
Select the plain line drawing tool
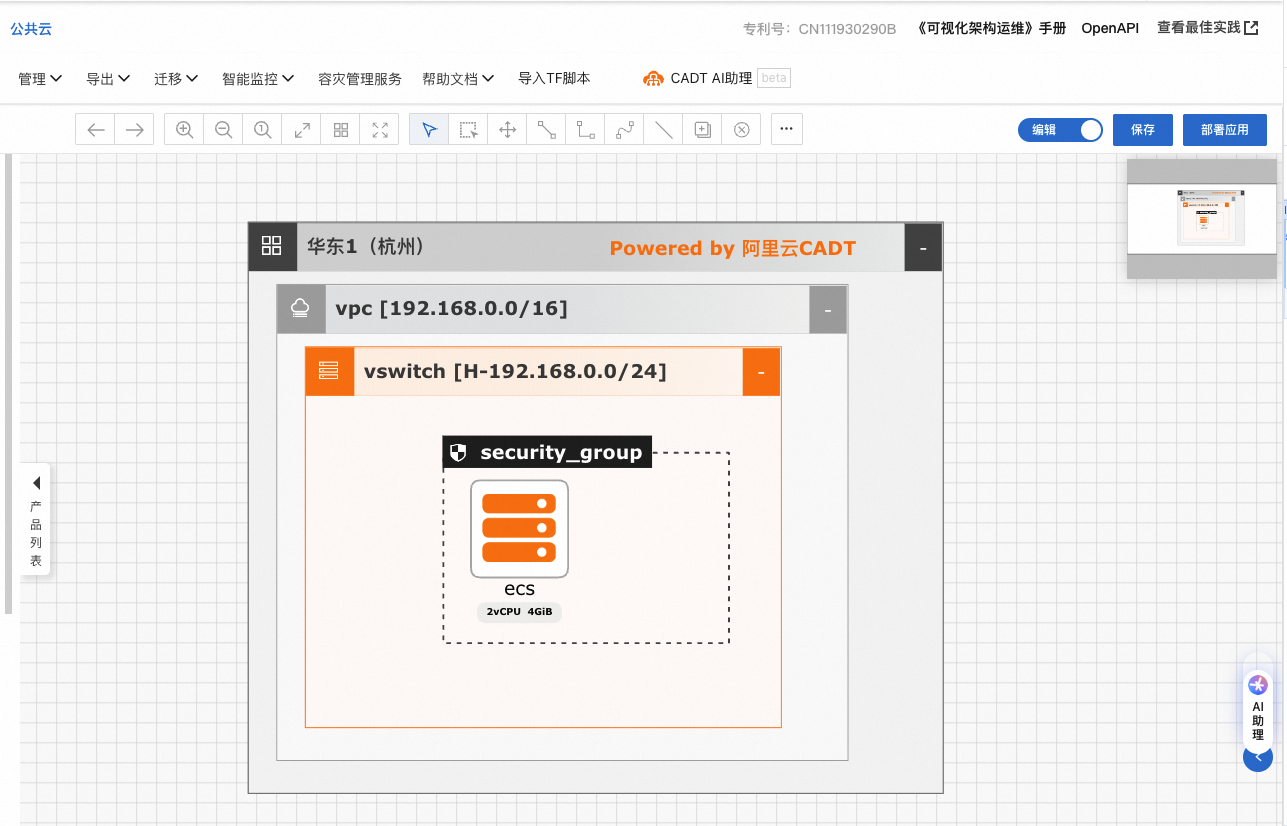click(x=663, y=129)
